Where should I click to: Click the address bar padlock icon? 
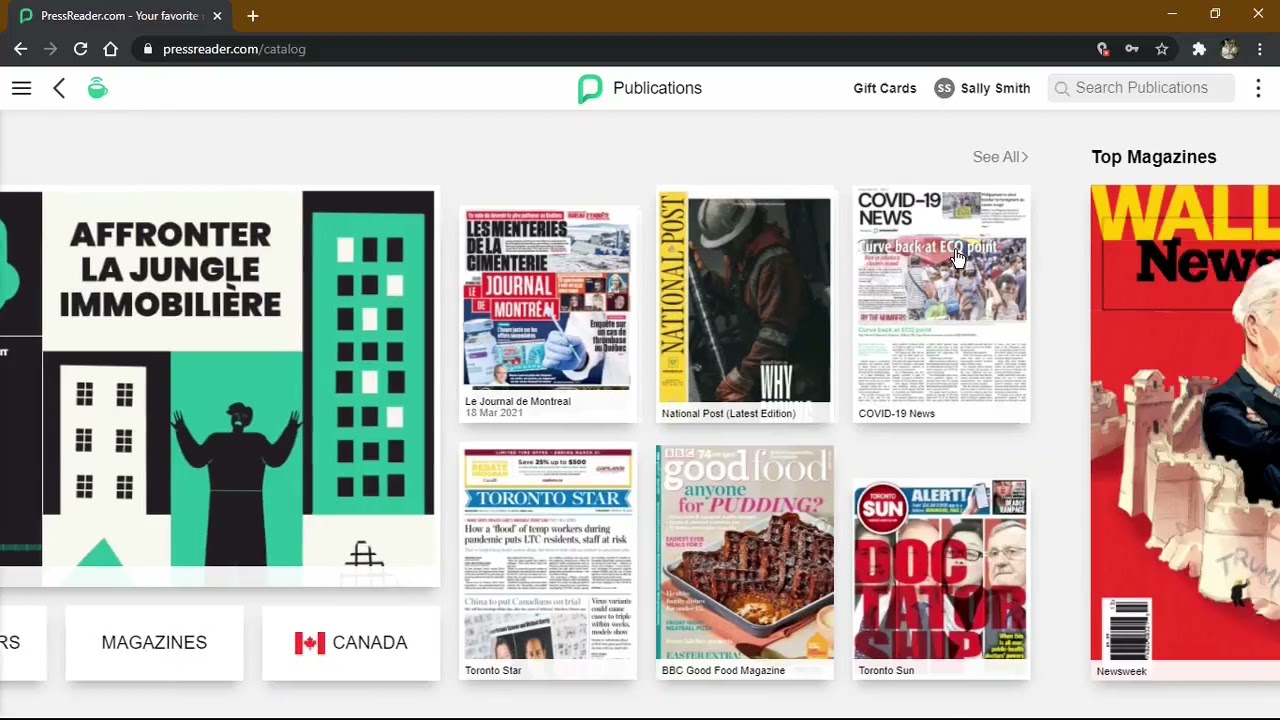(148, 49)
